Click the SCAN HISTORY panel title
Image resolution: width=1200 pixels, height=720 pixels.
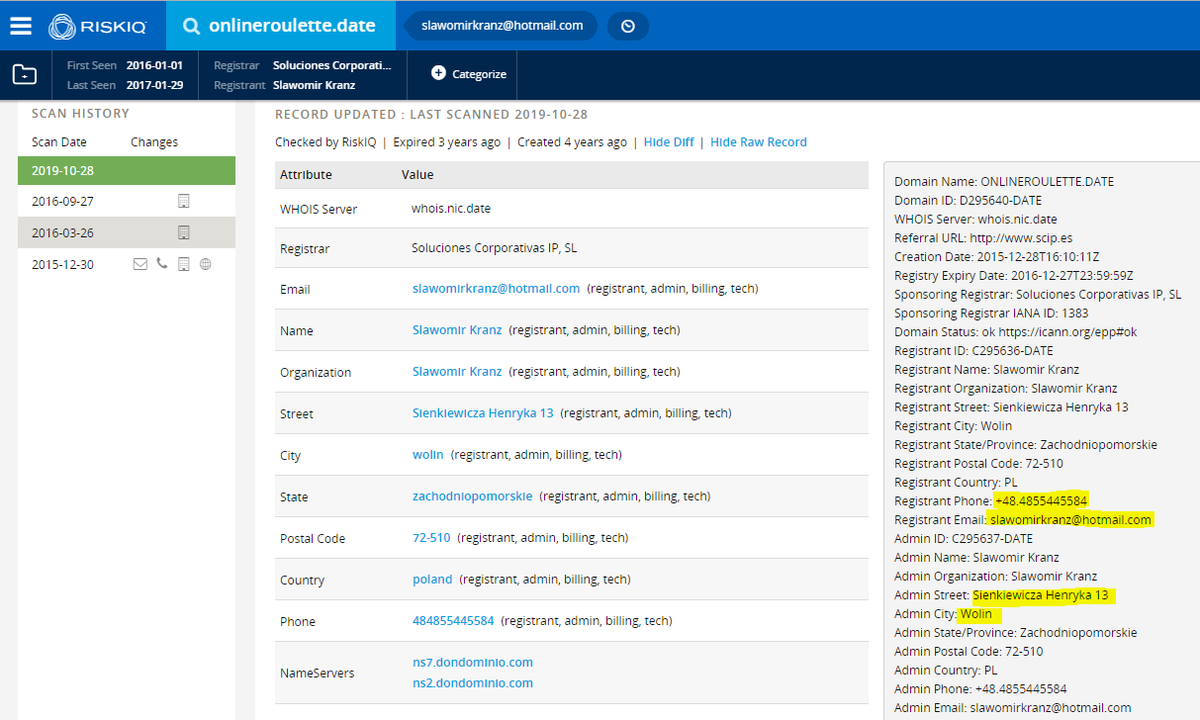(80, 113)
